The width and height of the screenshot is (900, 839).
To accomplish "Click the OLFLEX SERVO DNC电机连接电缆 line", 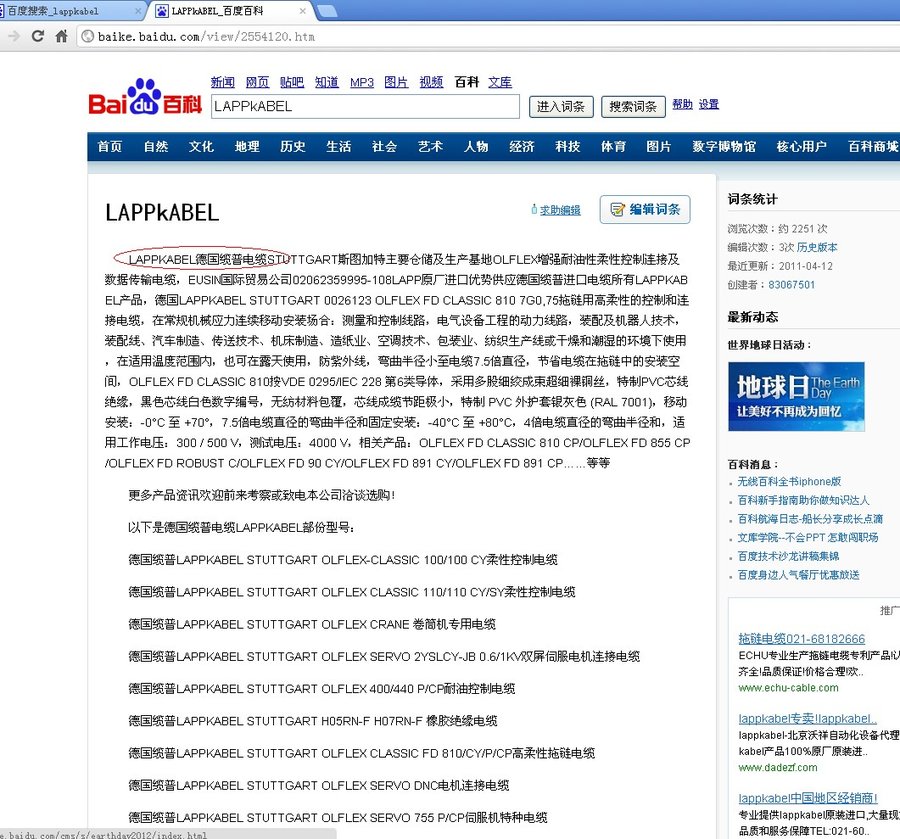I will click(x=319, y=785).
